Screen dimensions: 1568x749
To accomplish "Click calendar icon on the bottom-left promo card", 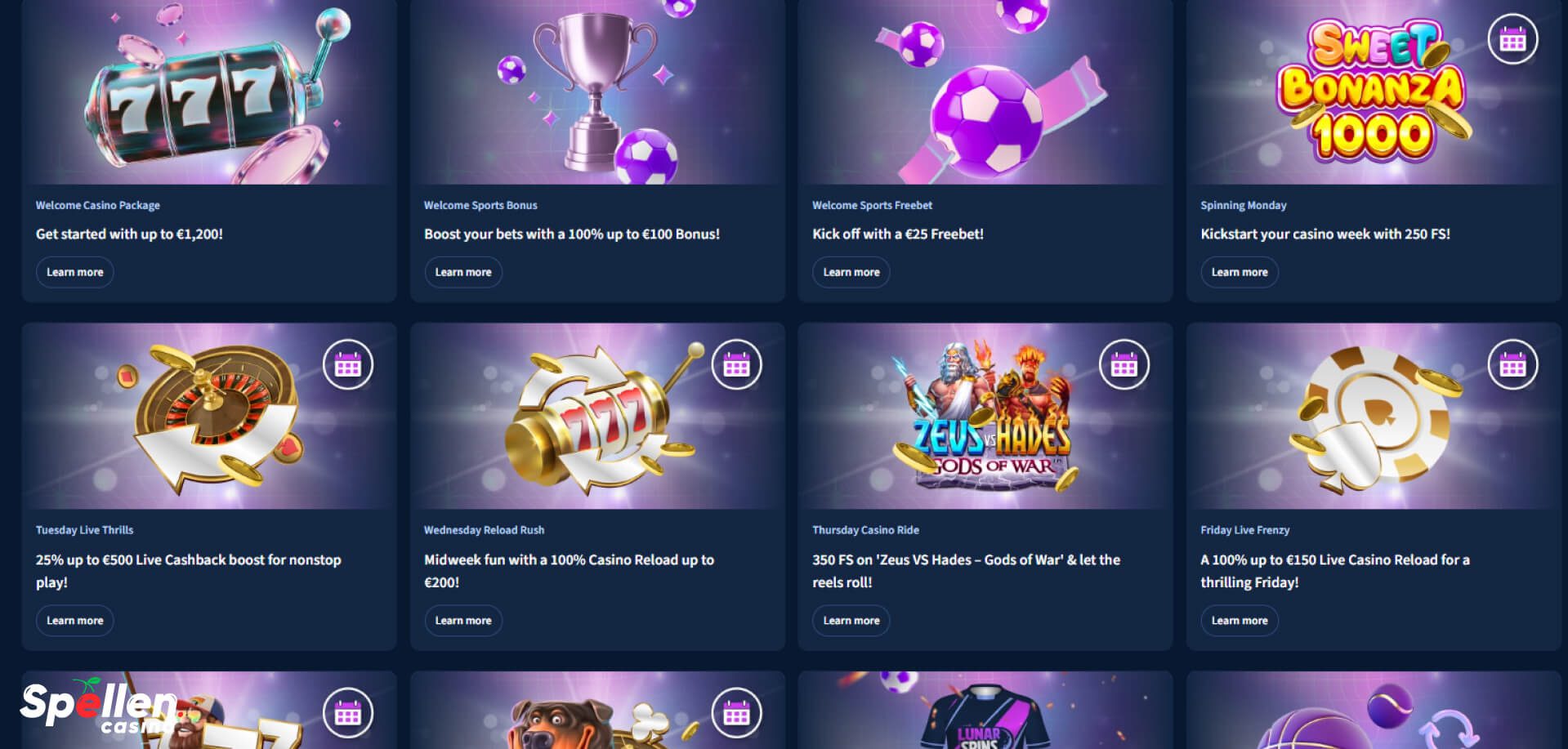I will (x=348, y=713).
